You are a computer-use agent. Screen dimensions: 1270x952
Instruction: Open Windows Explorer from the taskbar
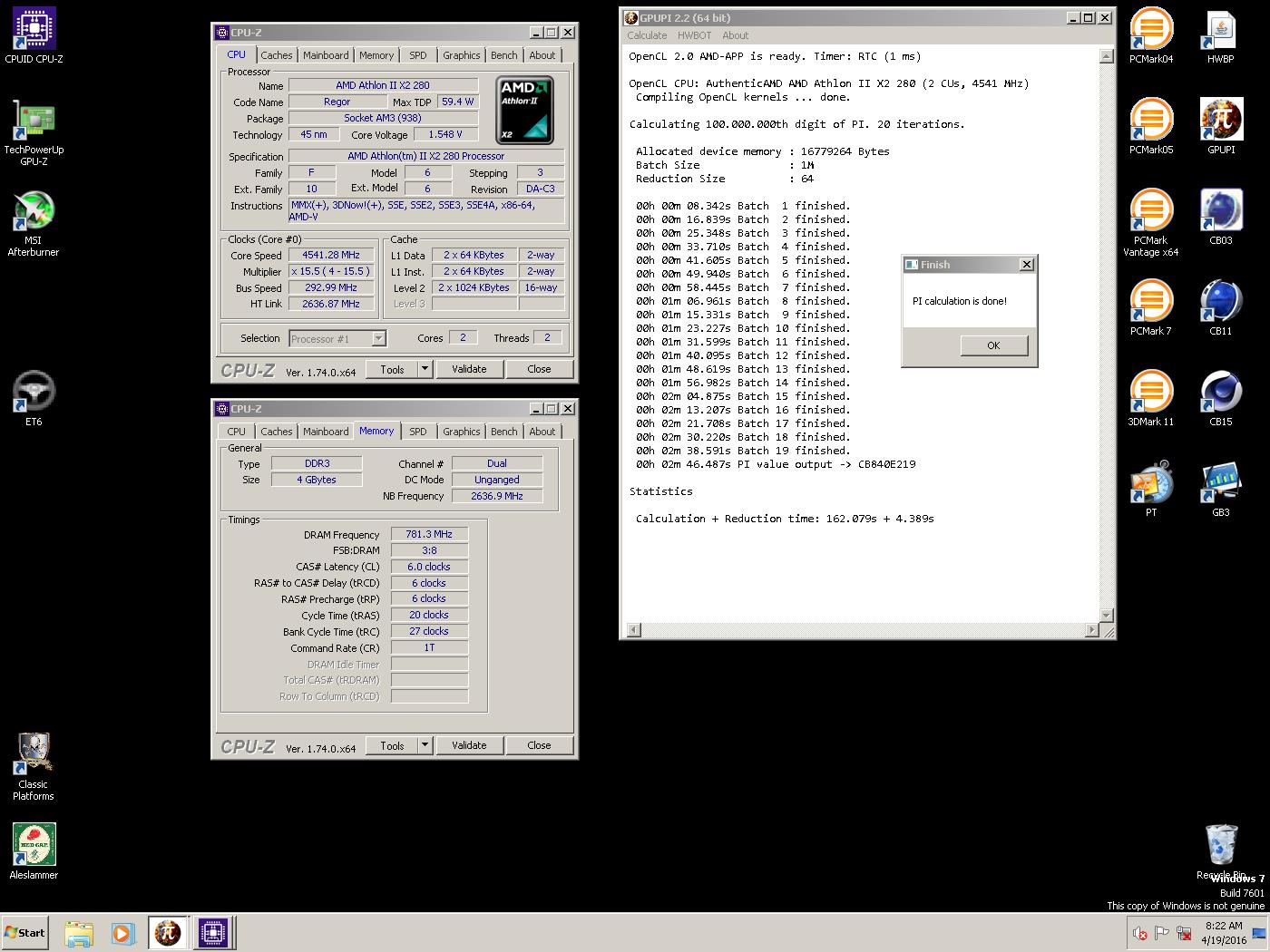click(x=79, y=933)
